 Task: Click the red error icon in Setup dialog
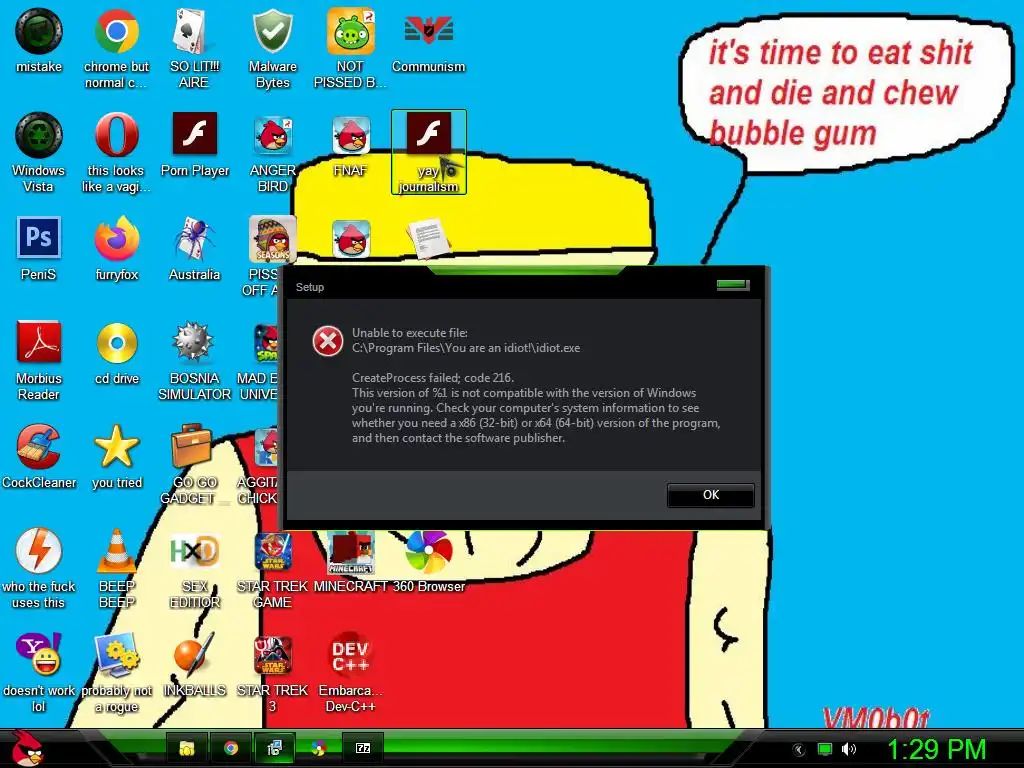(328, 341)
